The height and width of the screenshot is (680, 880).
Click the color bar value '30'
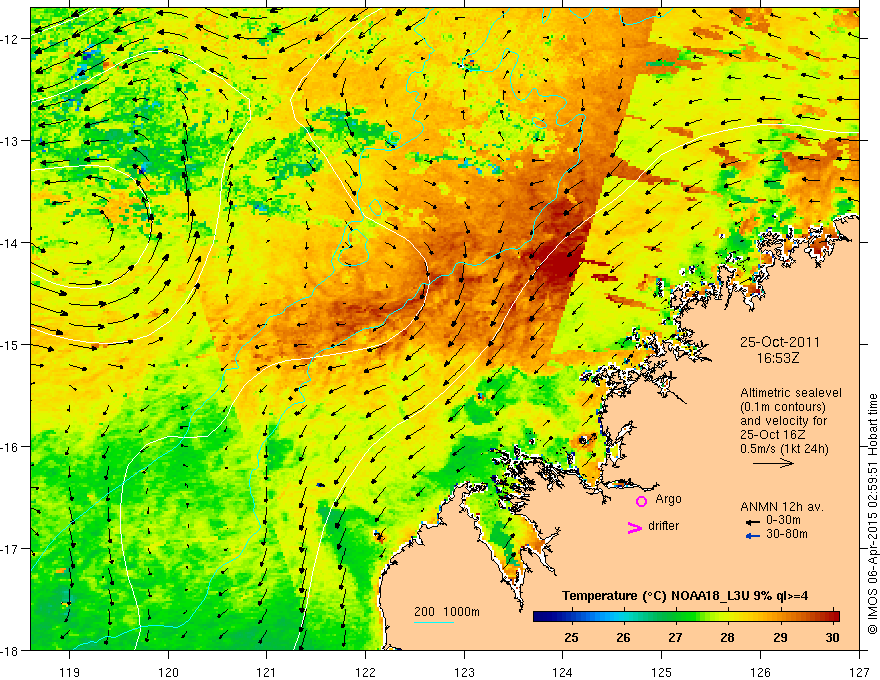click(832, 637)
